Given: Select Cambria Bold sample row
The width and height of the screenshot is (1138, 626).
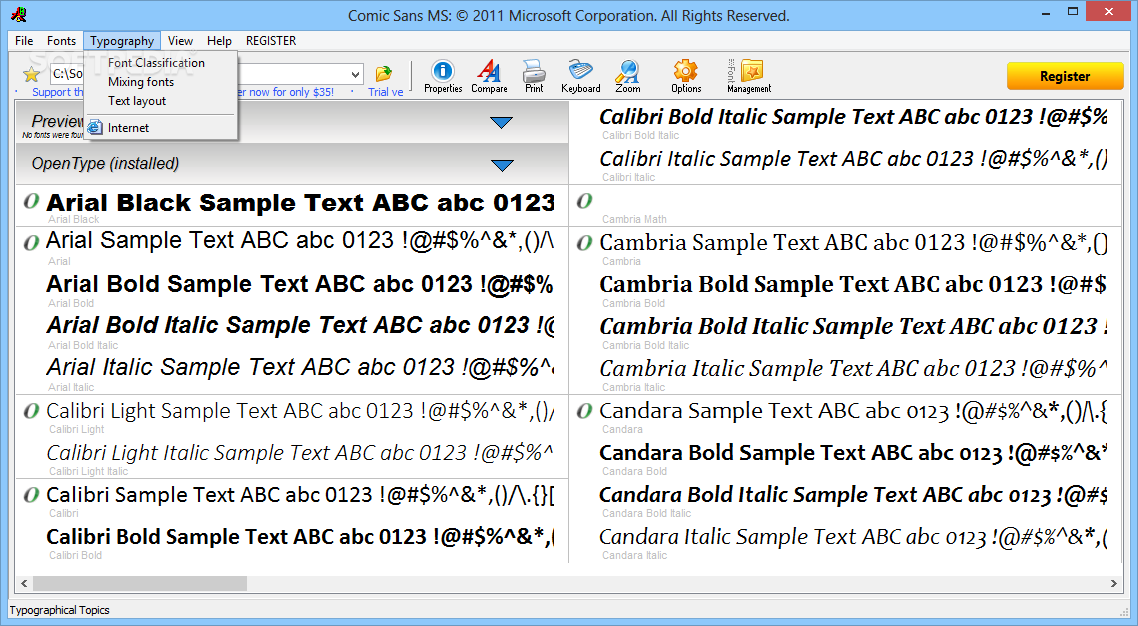Looking at the screenshot, I should pos(853,284).
